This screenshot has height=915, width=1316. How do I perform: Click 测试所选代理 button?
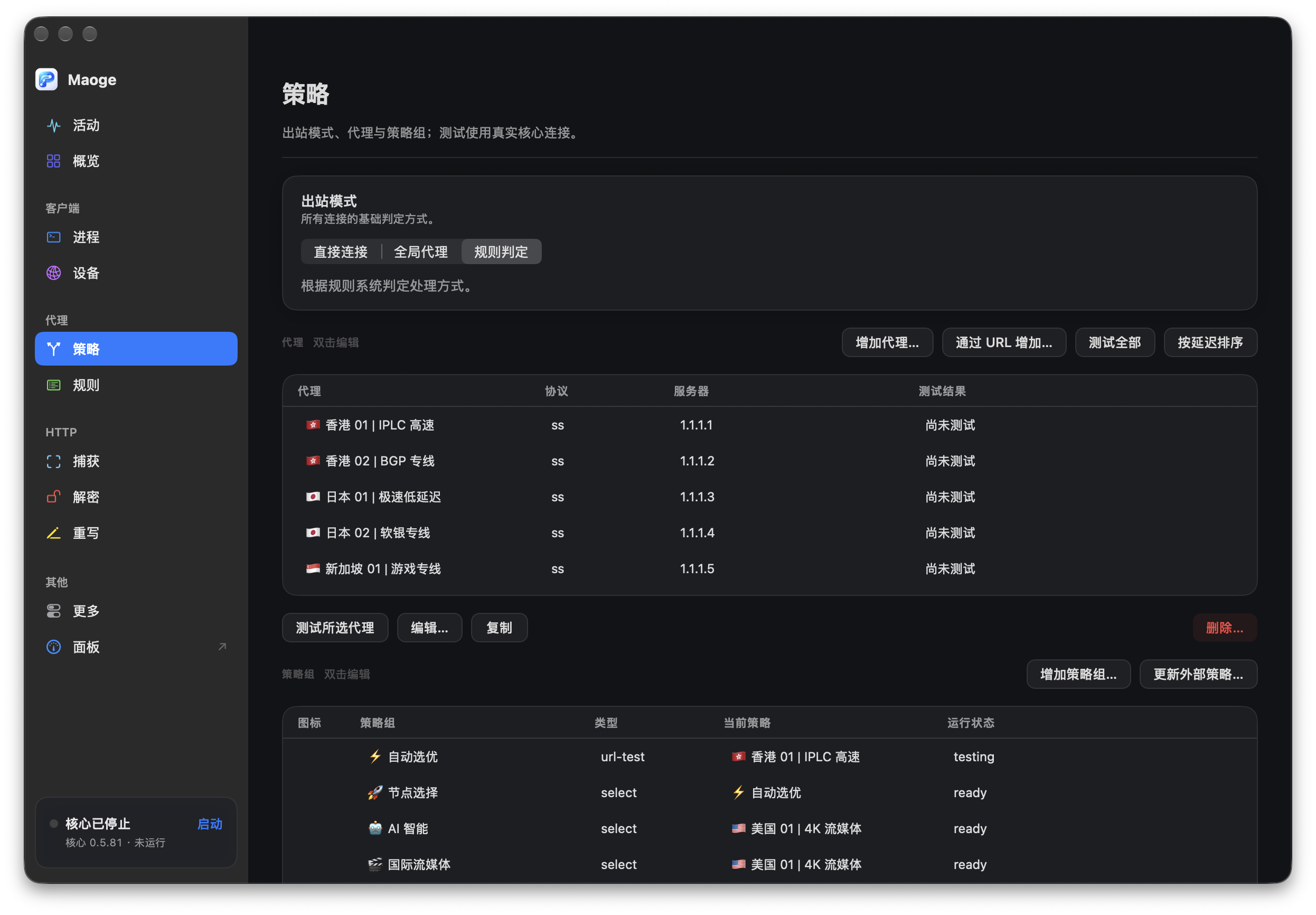(x=335, y=628)
